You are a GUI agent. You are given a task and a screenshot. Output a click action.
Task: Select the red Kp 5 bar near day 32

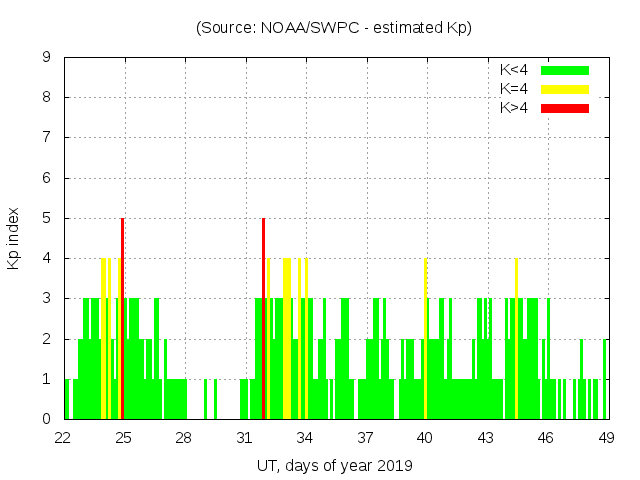click(263, 318)
